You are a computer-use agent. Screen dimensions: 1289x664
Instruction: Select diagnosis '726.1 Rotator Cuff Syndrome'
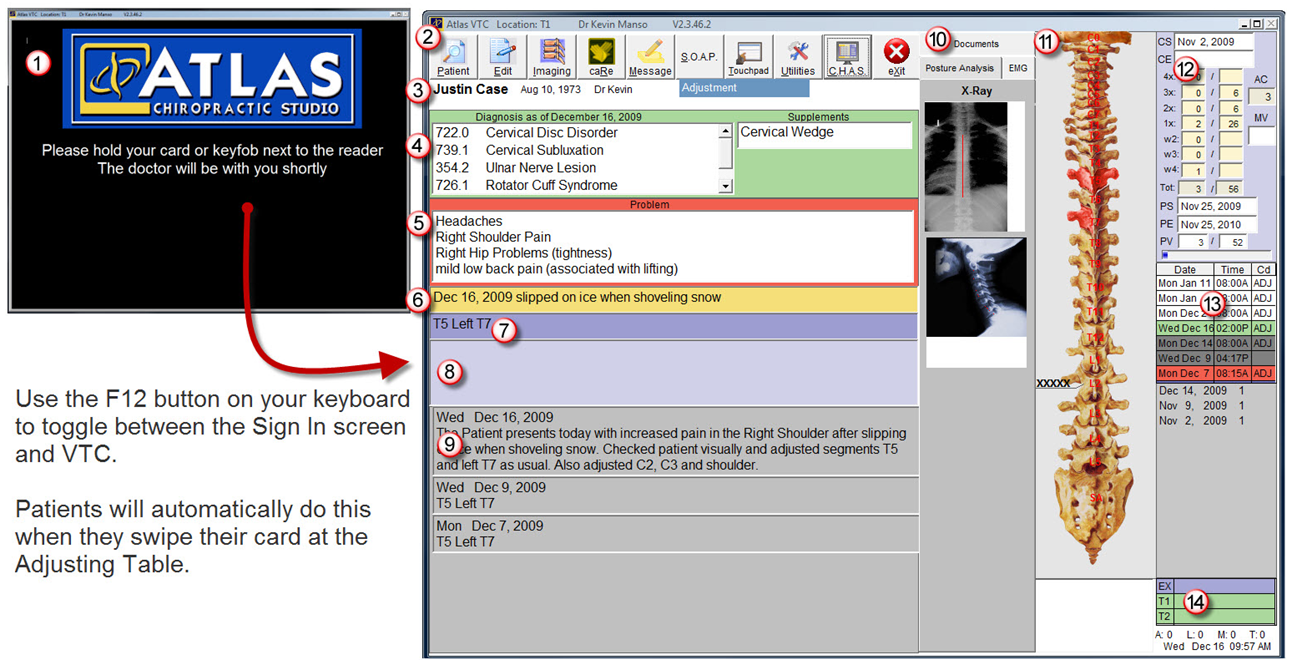575,185
